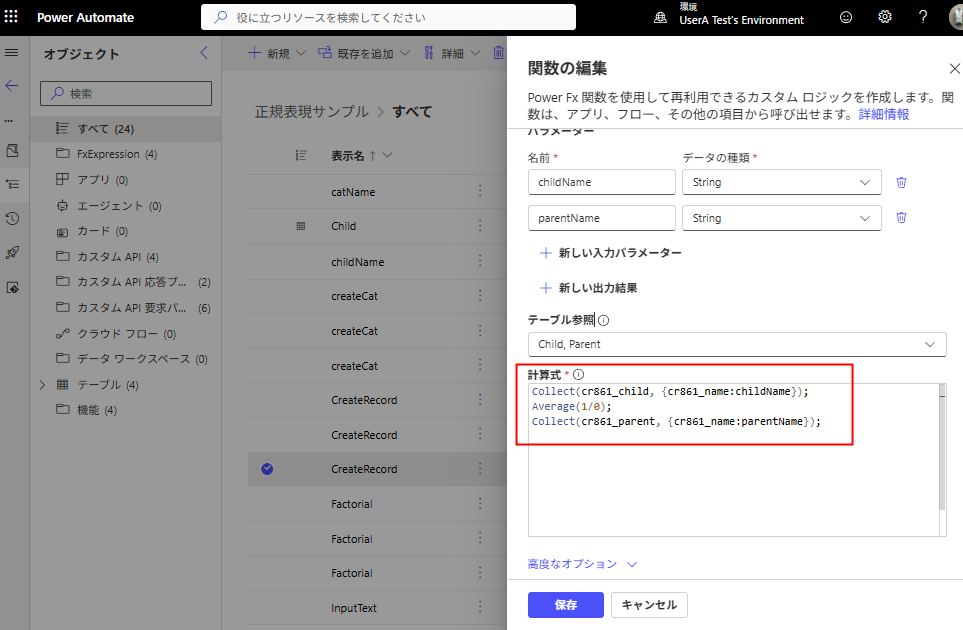Delete the parentName parameter with trash icon

coord(901,218)
